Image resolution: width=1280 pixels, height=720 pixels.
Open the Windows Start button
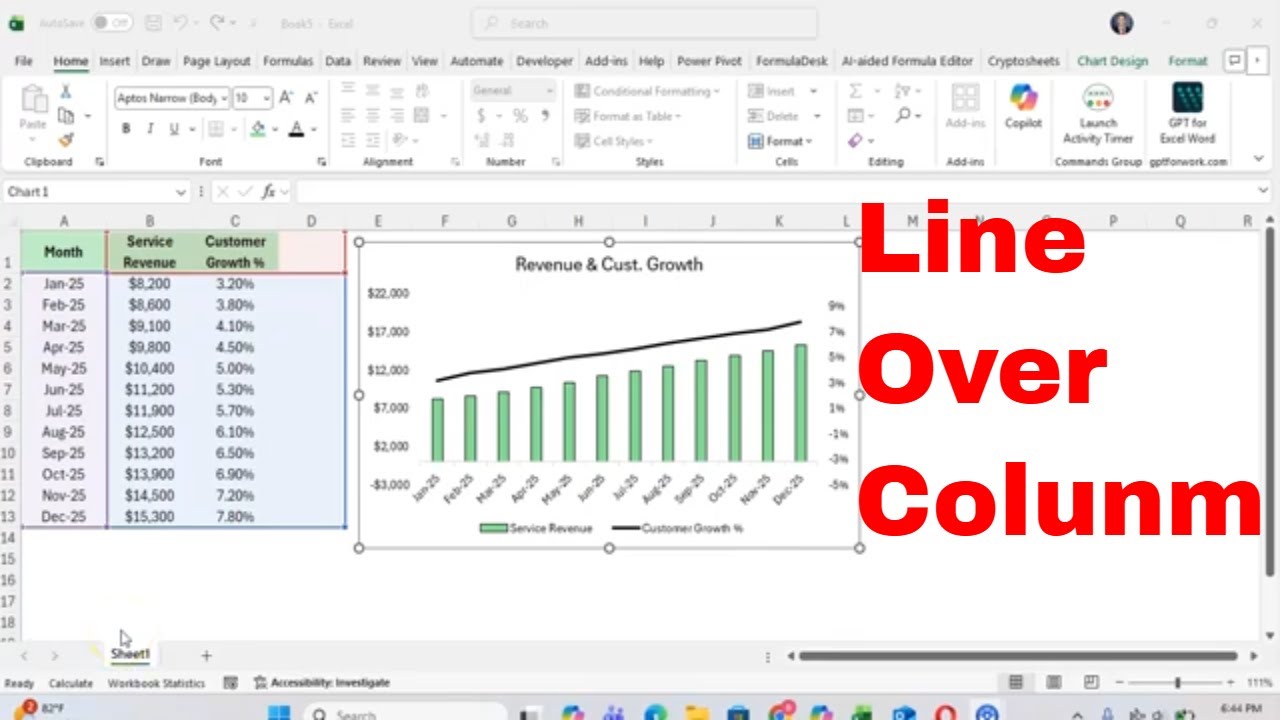(279, 713)
